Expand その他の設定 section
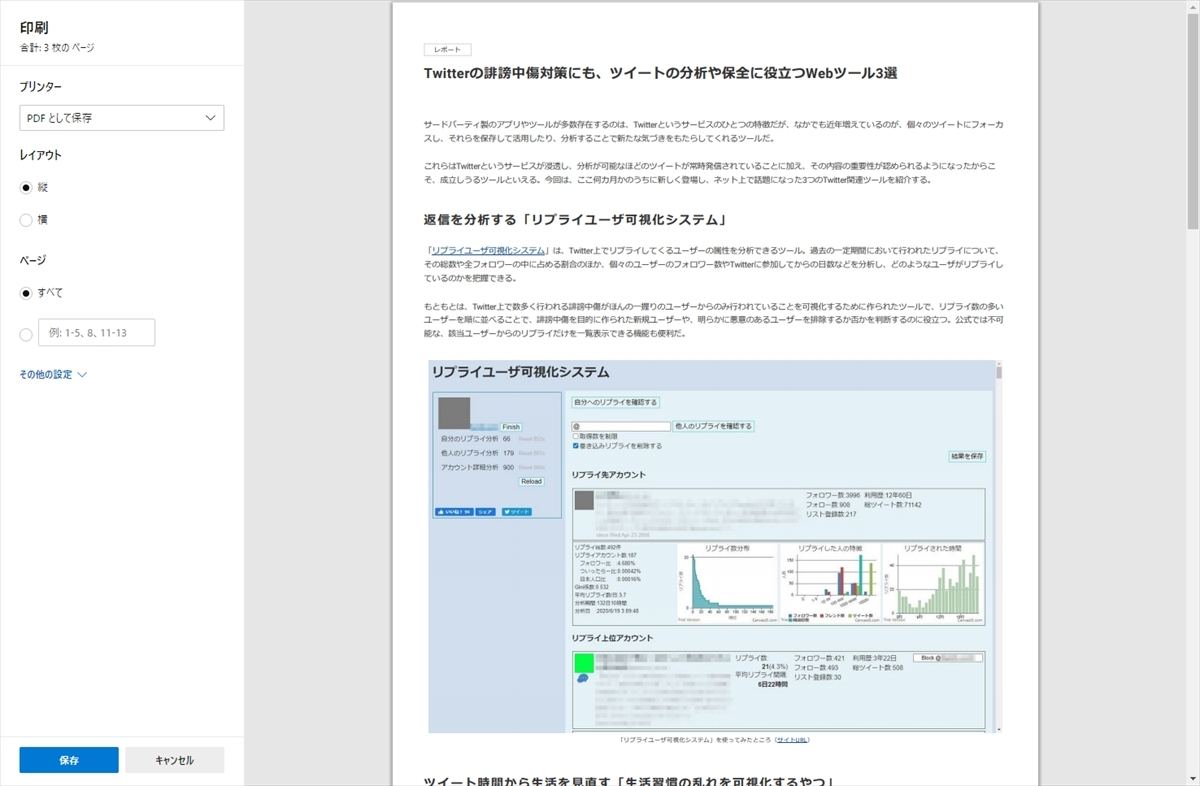The width and height of the screenshot is (1200, 786). tap(53, 374)
